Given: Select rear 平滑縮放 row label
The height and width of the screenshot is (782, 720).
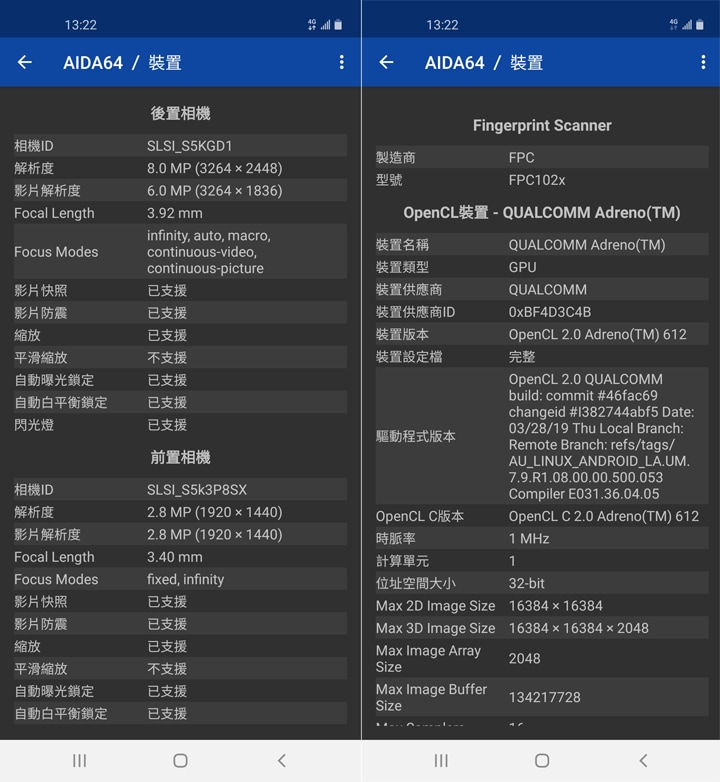Looking at the screenshot, I should point(40,358).
